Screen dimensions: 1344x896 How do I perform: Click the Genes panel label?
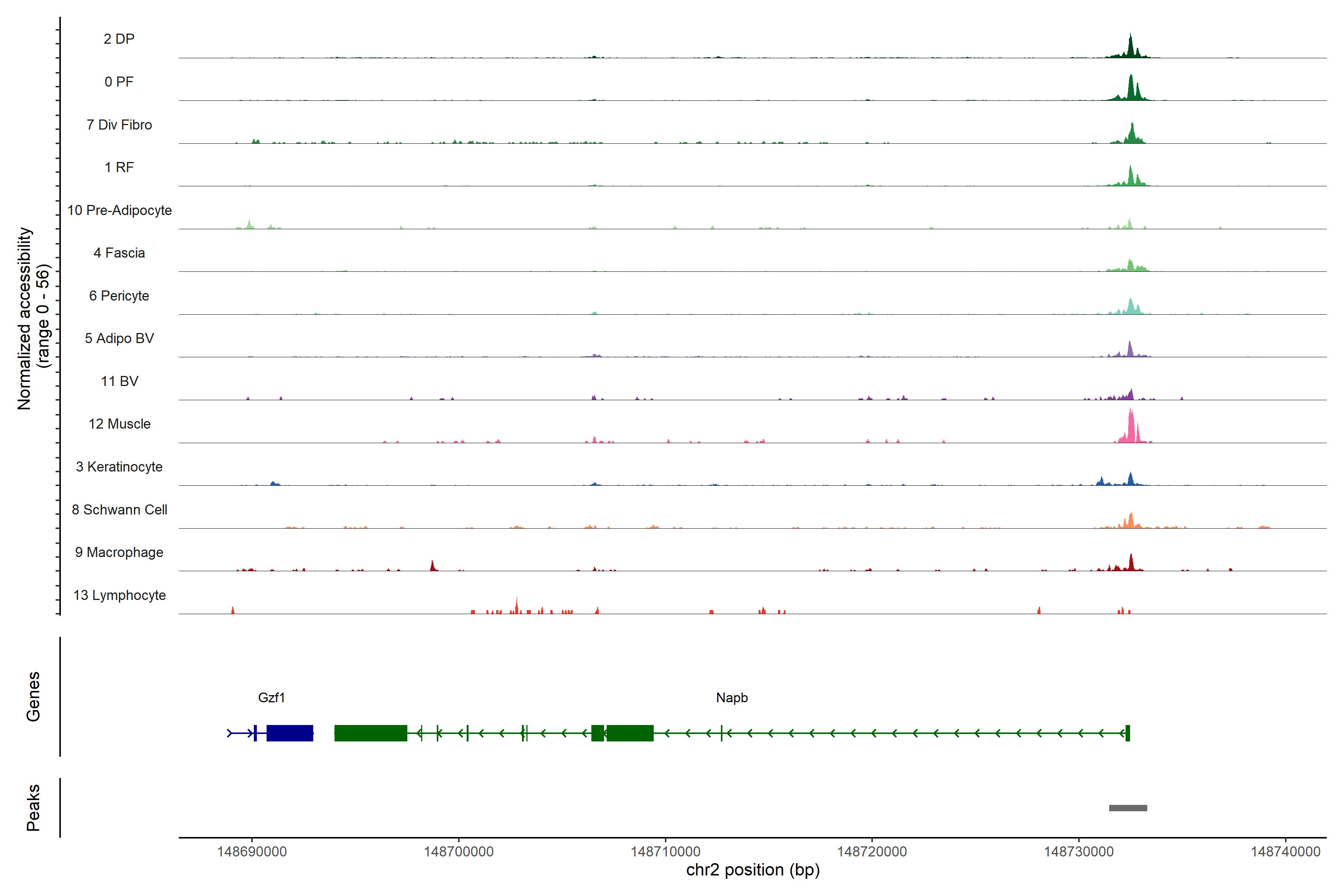click(33, 697)
